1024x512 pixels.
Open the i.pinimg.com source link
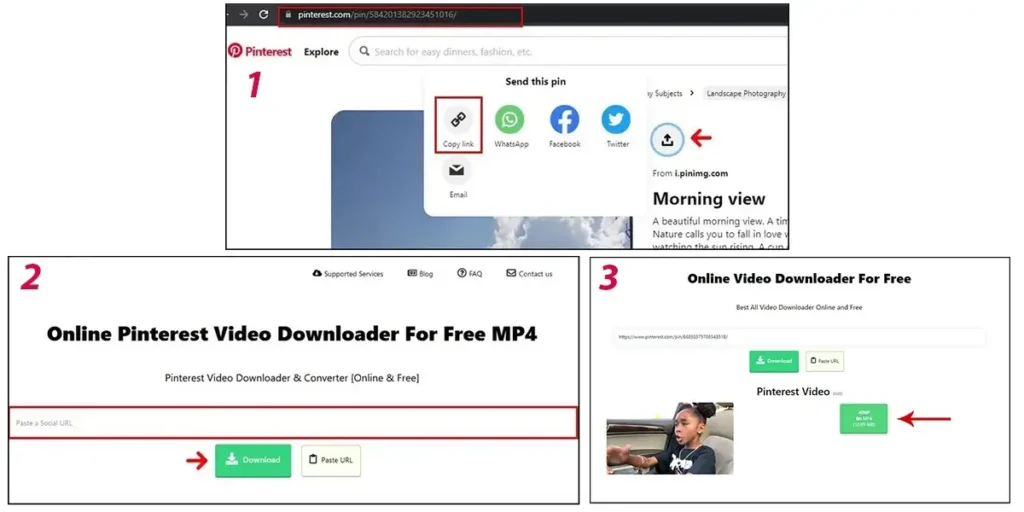click(701, 174)
